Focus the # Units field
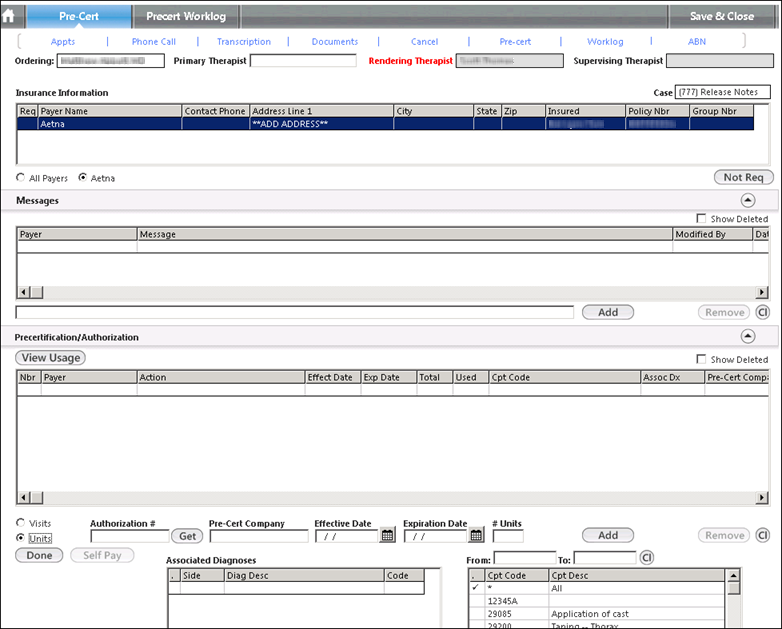 [x=508, y=536]
